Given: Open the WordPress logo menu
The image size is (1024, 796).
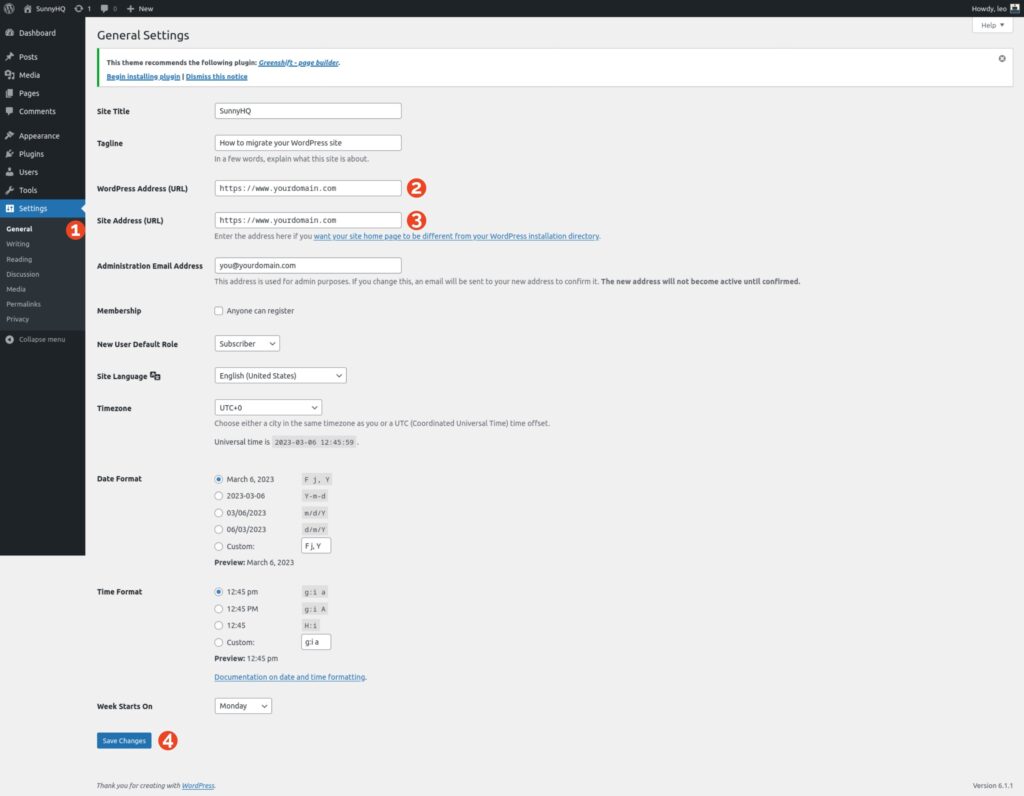Looking at the screenshot, I should [x=9, y=8].
